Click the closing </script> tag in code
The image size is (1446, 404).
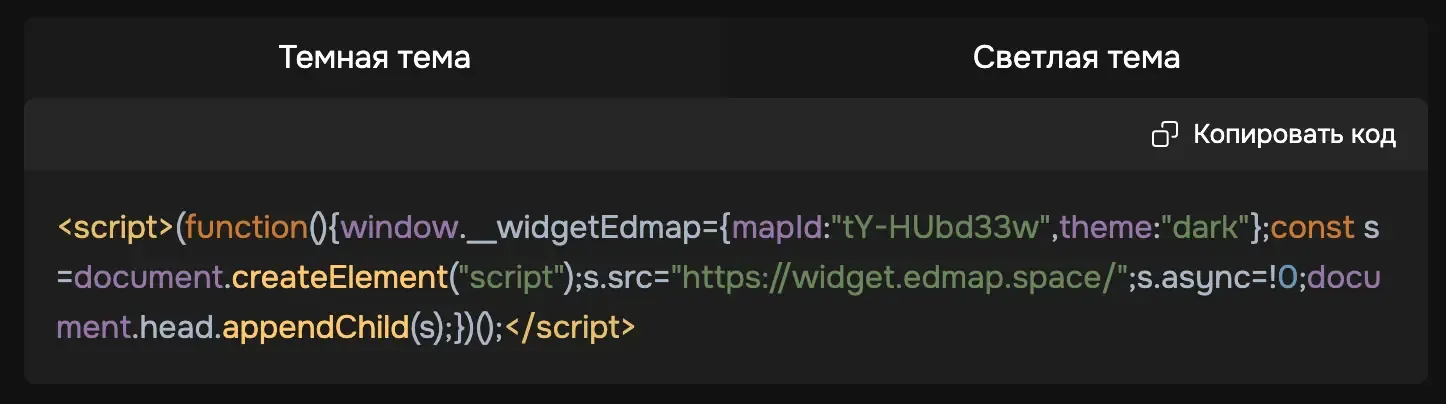[571, 327]
